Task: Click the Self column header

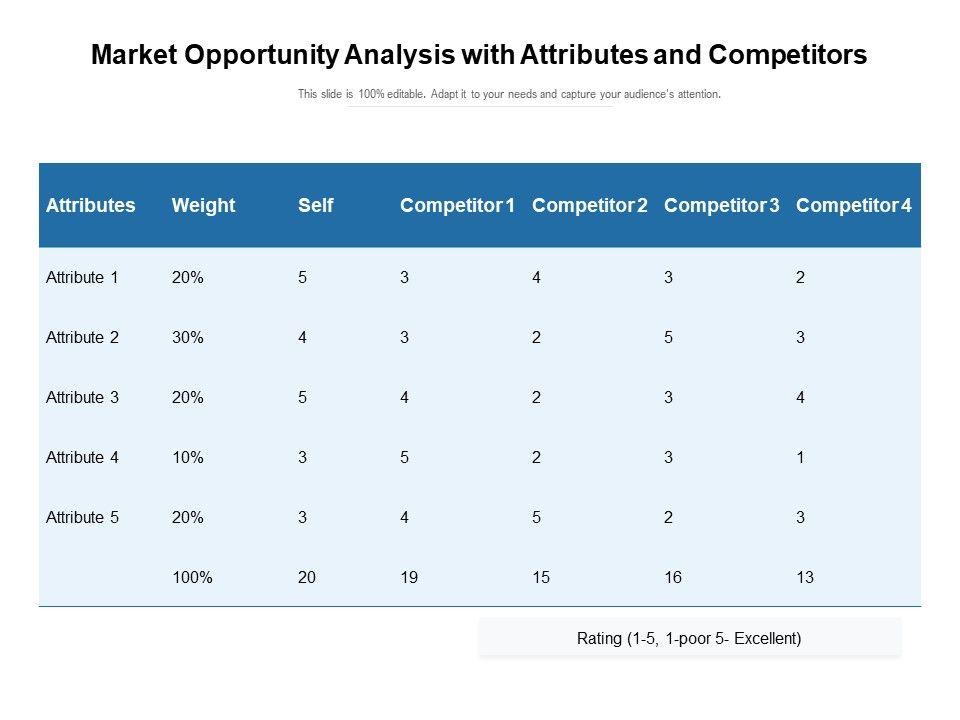Action: point(315,206)
